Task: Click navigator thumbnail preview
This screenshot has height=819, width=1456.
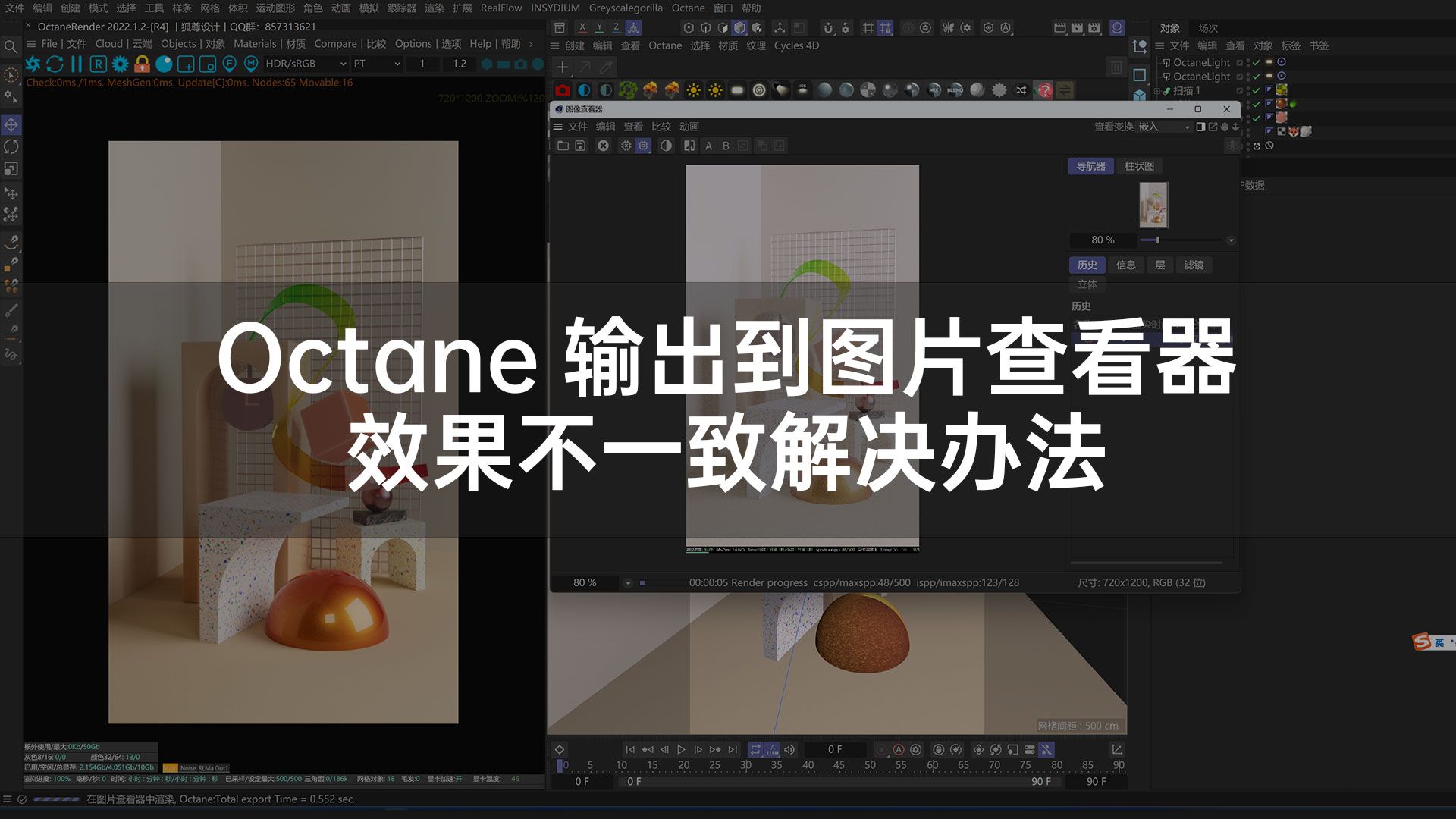Action: [x=1153, y=205]
